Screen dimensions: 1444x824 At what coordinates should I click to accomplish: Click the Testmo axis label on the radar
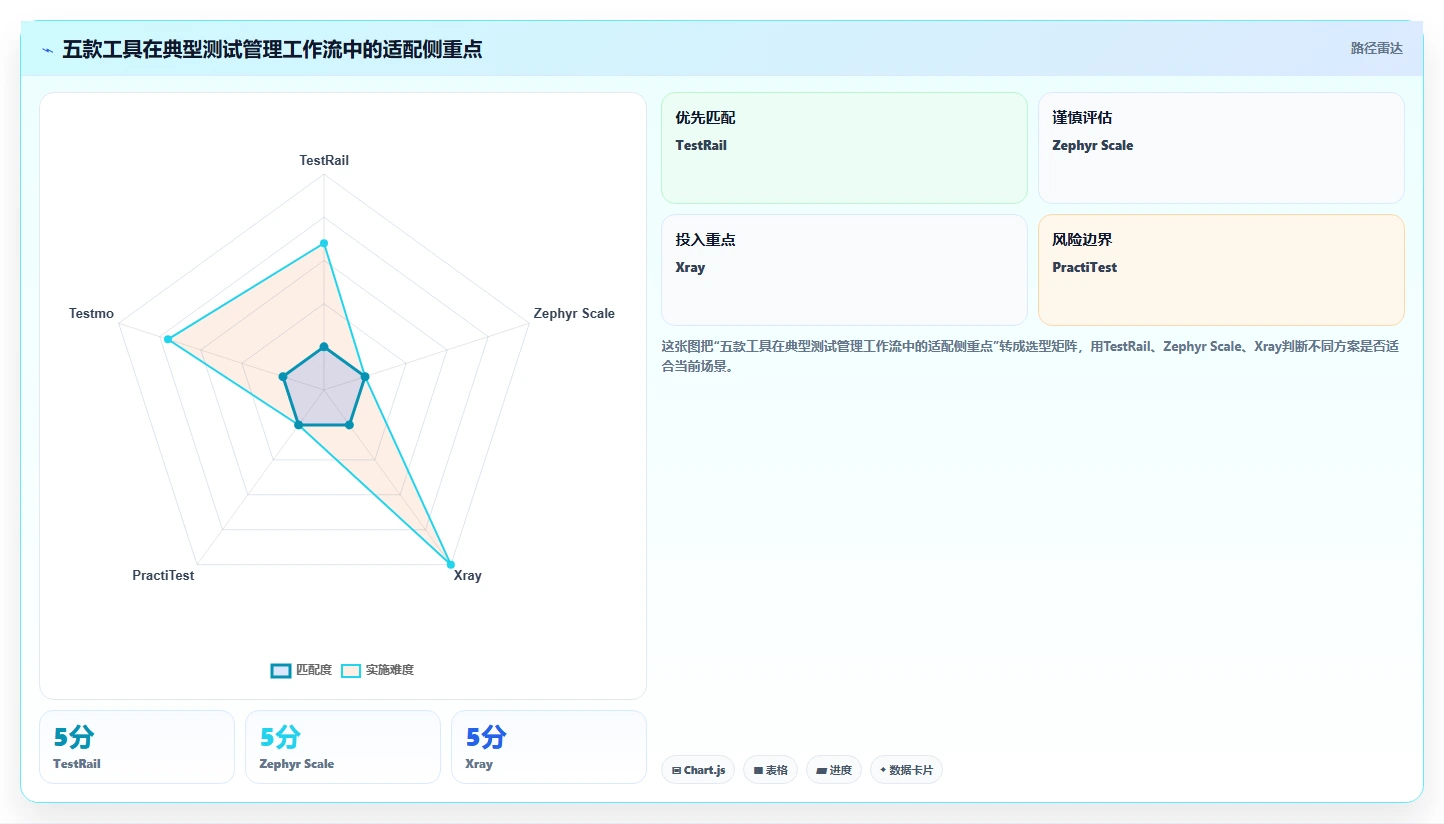[91, 313]
